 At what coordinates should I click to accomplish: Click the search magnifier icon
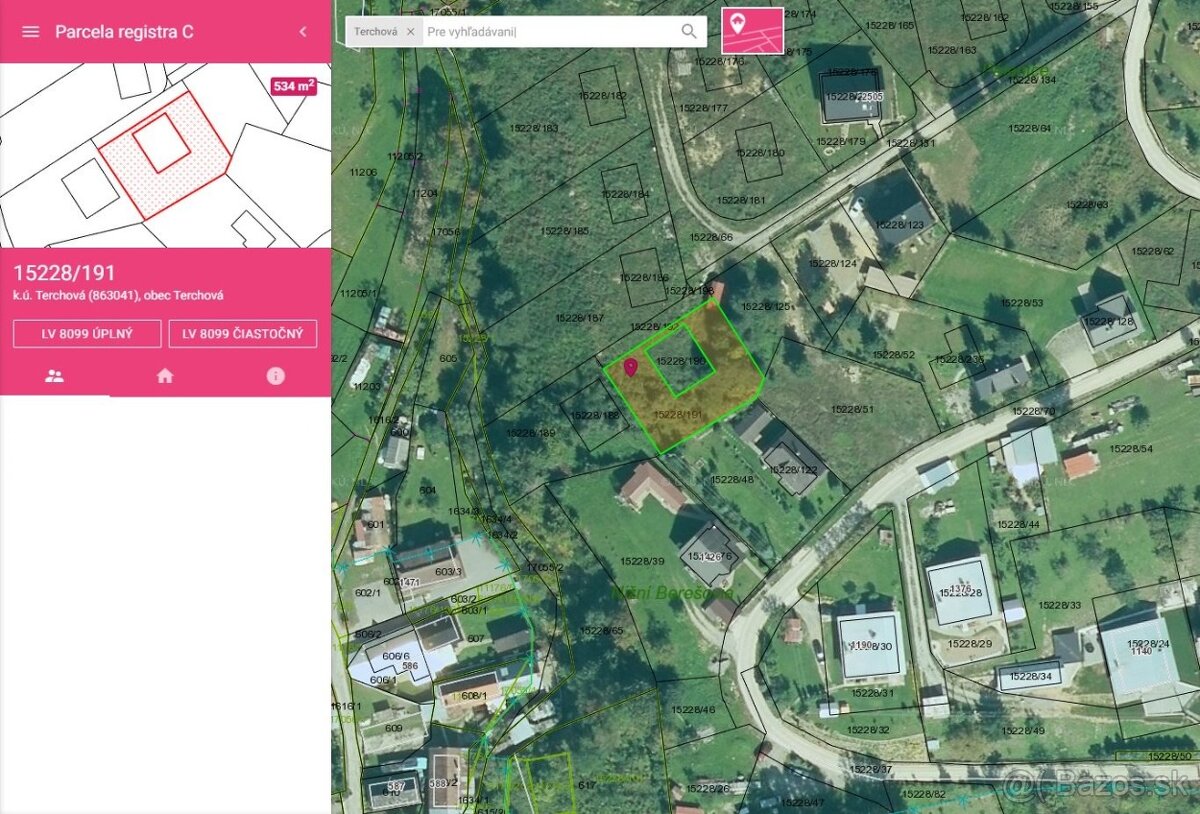[x=689, y=32]
